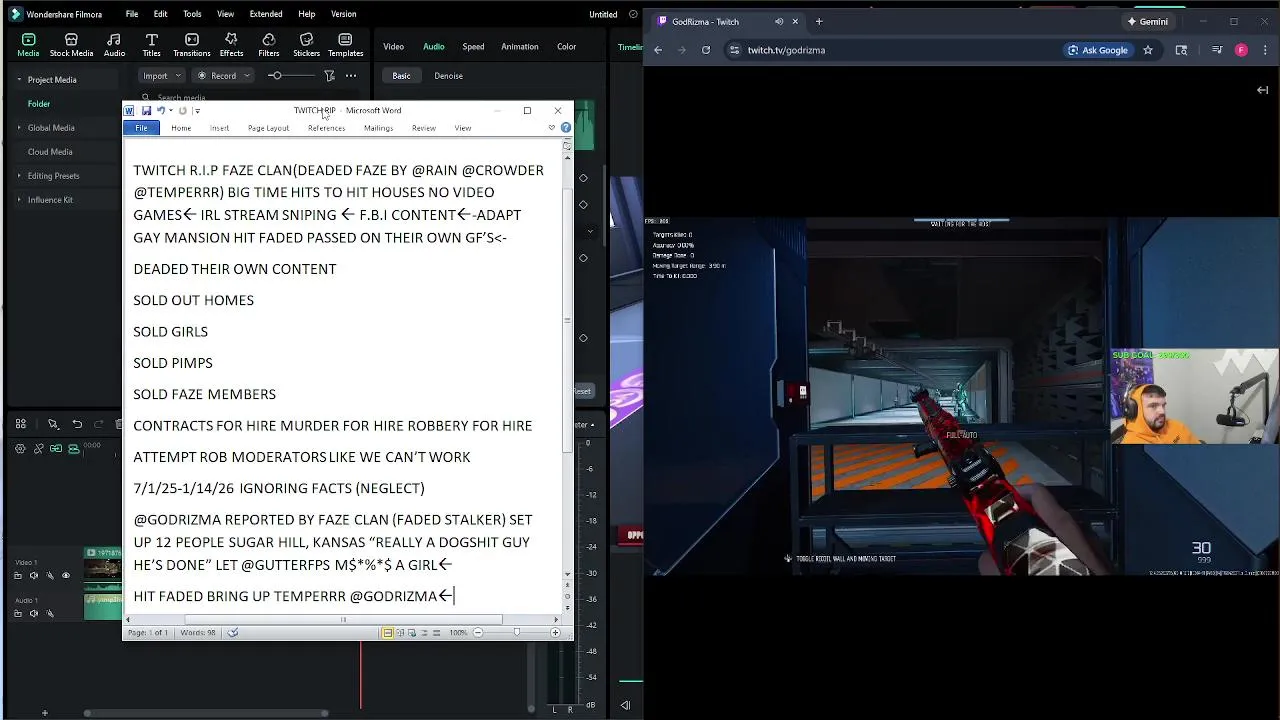This screenshot has height=720, width=1280.
Task: Click Word proofing check icon in status bar
Action: [x=233, y=632]
